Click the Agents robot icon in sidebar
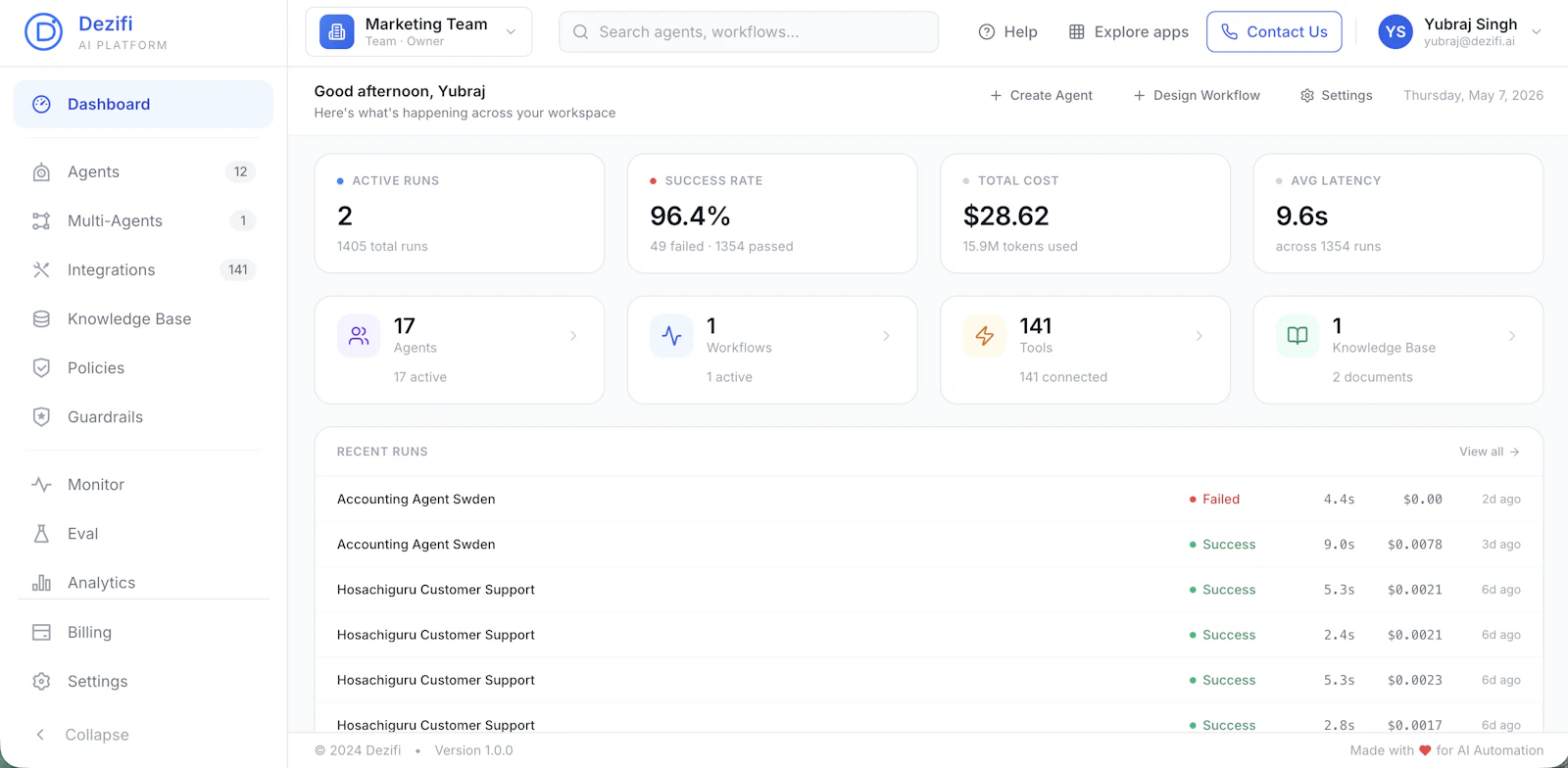Image resolution: width=1568 pixels, height=768 pixels. [41, 172]
